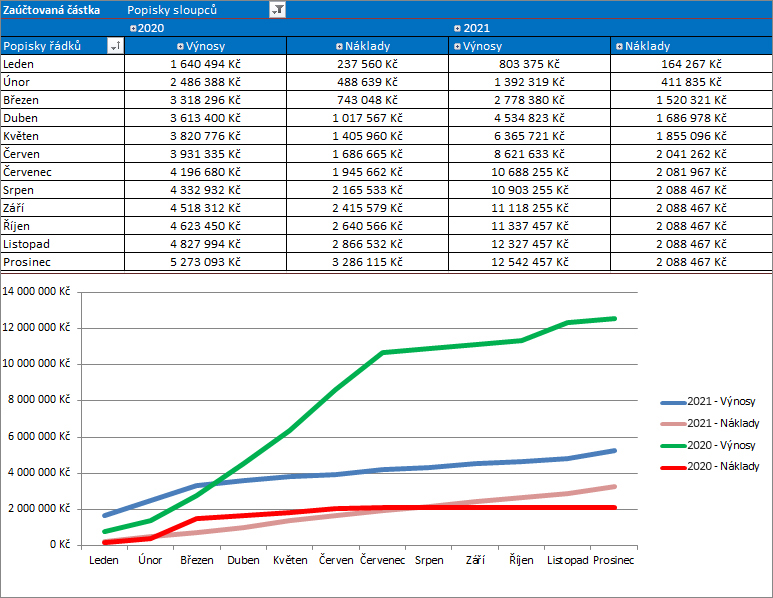The image size is (773, 598).
Task: Collapse the 2021 year group
Action: [x=457, y=28]
